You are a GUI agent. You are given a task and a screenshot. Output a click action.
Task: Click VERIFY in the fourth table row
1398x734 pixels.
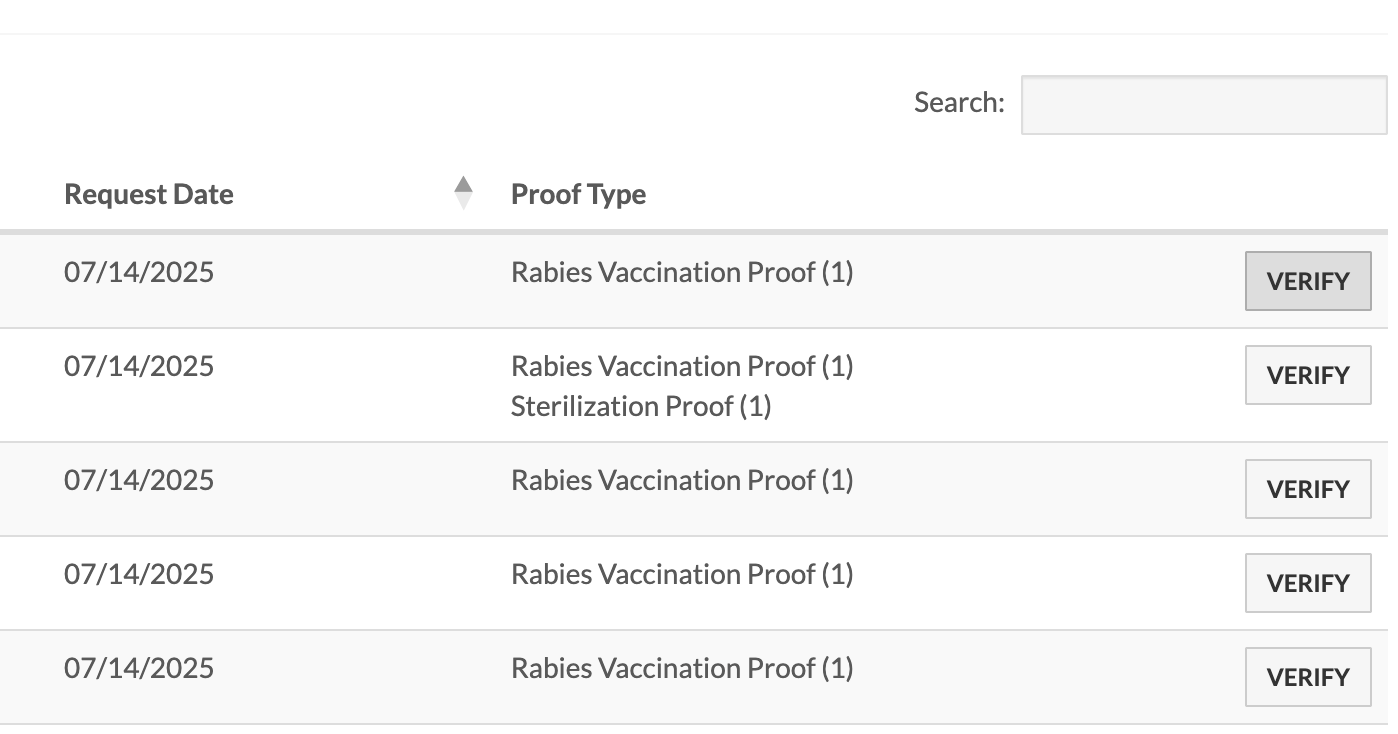1308,583
